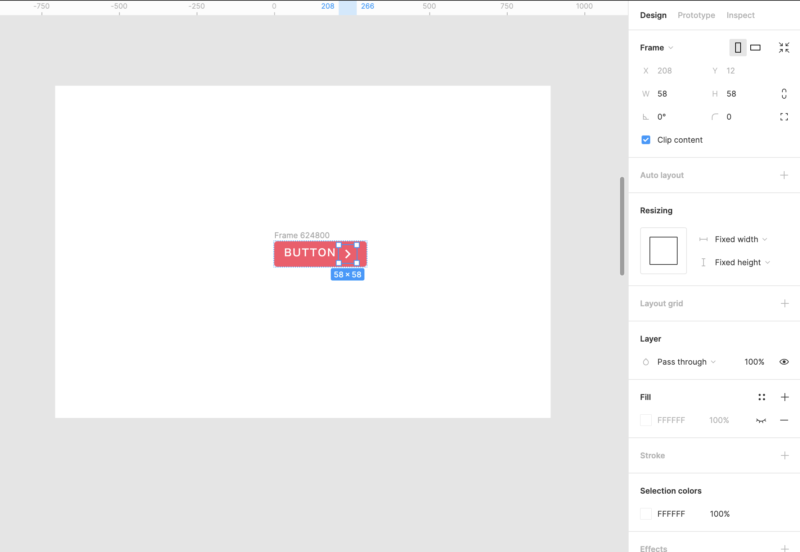Uncheck the Clip content checkbox
This screenshot has height=552, width=800.
(x=646, y=140)
